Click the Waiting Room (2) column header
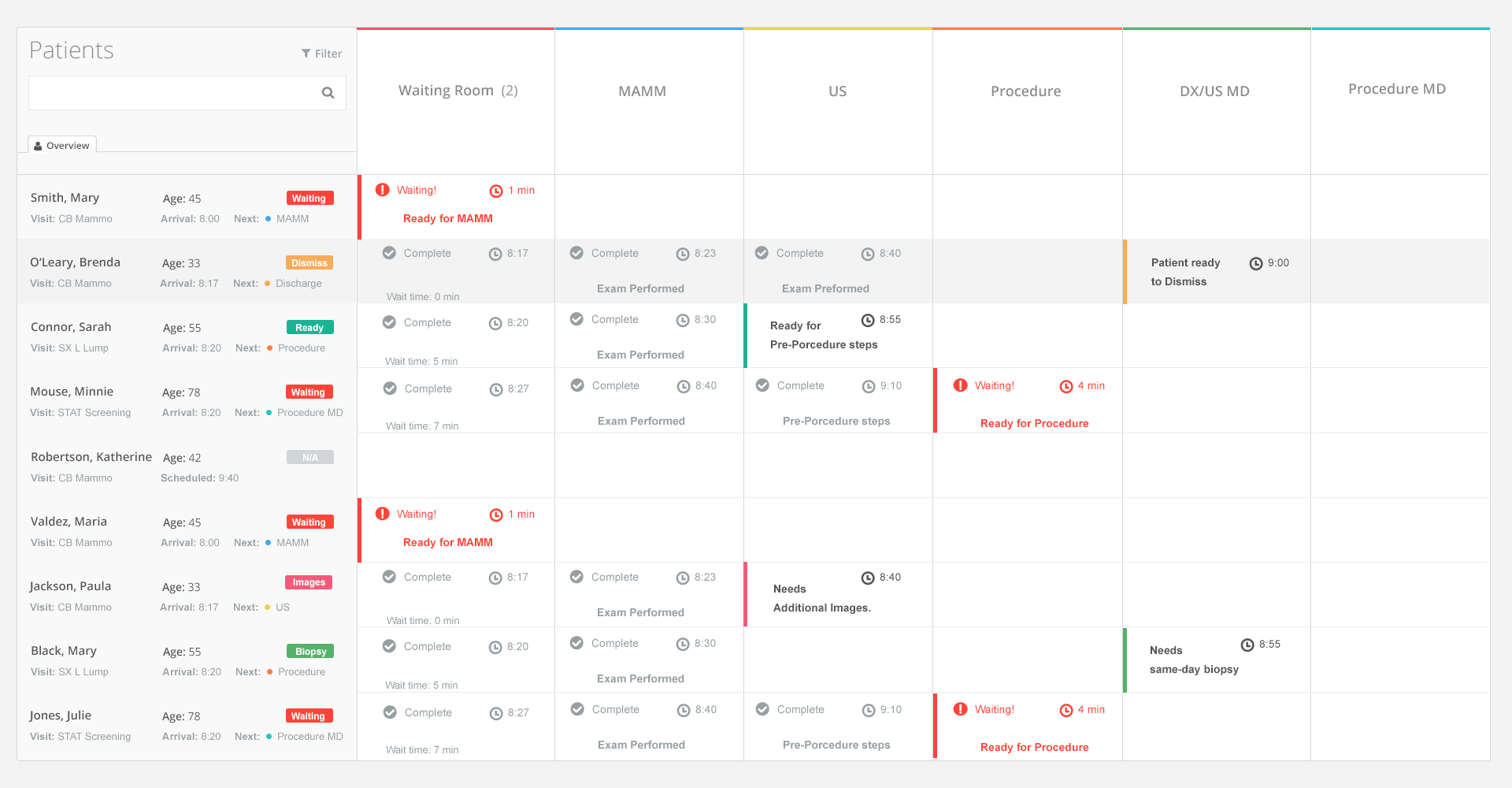 [x=458, y=91]
